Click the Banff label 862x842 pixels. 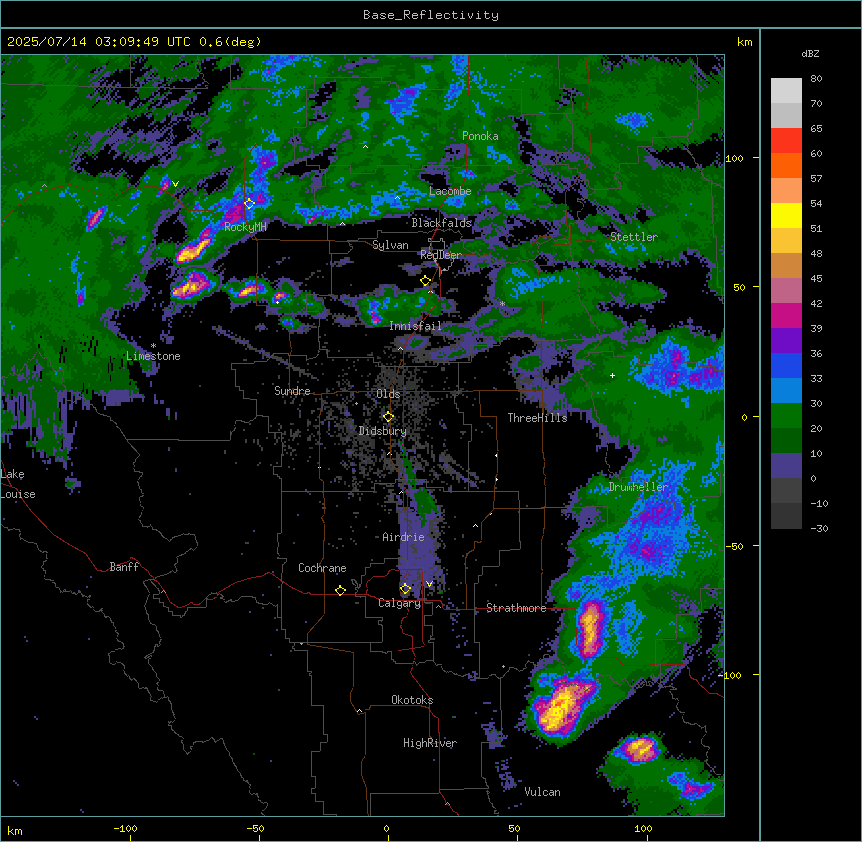[x=124, y=567]
